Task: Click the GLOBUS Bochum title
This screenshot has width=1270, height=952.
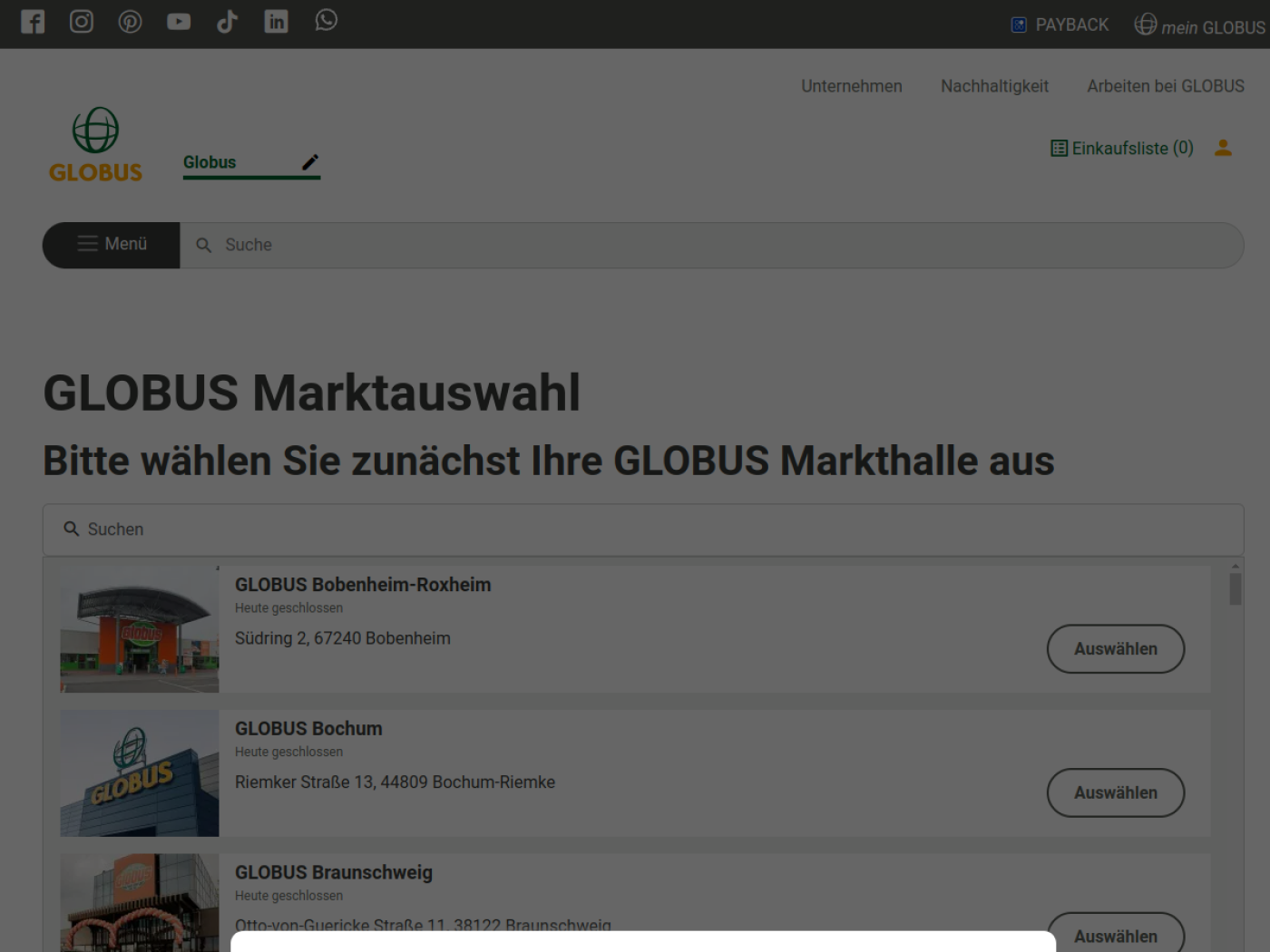Action: point(308,729)
